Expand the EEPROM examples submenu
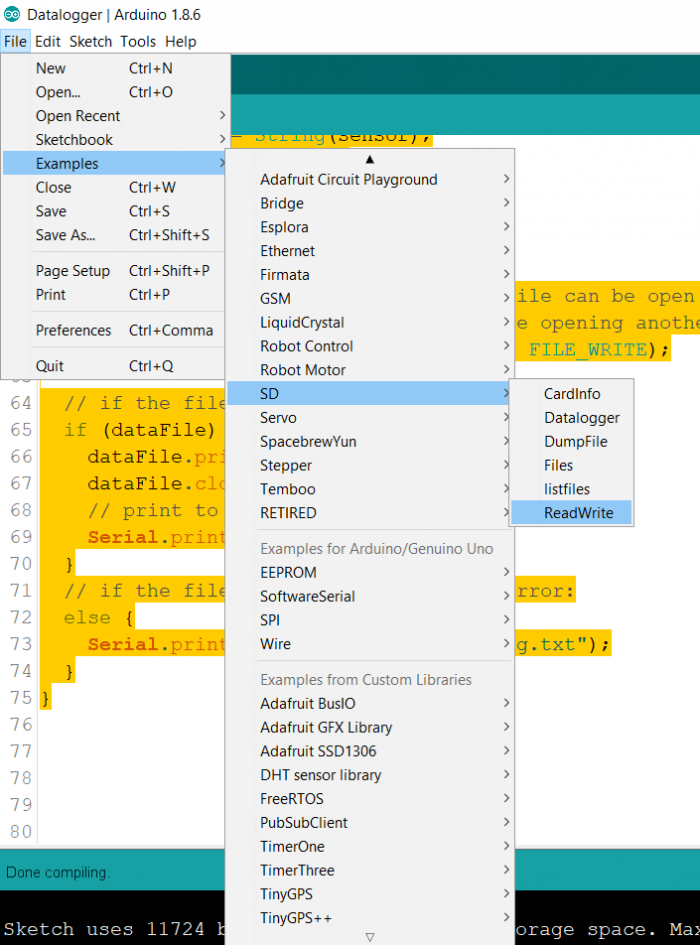Image resolution: width=700 pixels, height=945 pixels. tap(370, 573)
